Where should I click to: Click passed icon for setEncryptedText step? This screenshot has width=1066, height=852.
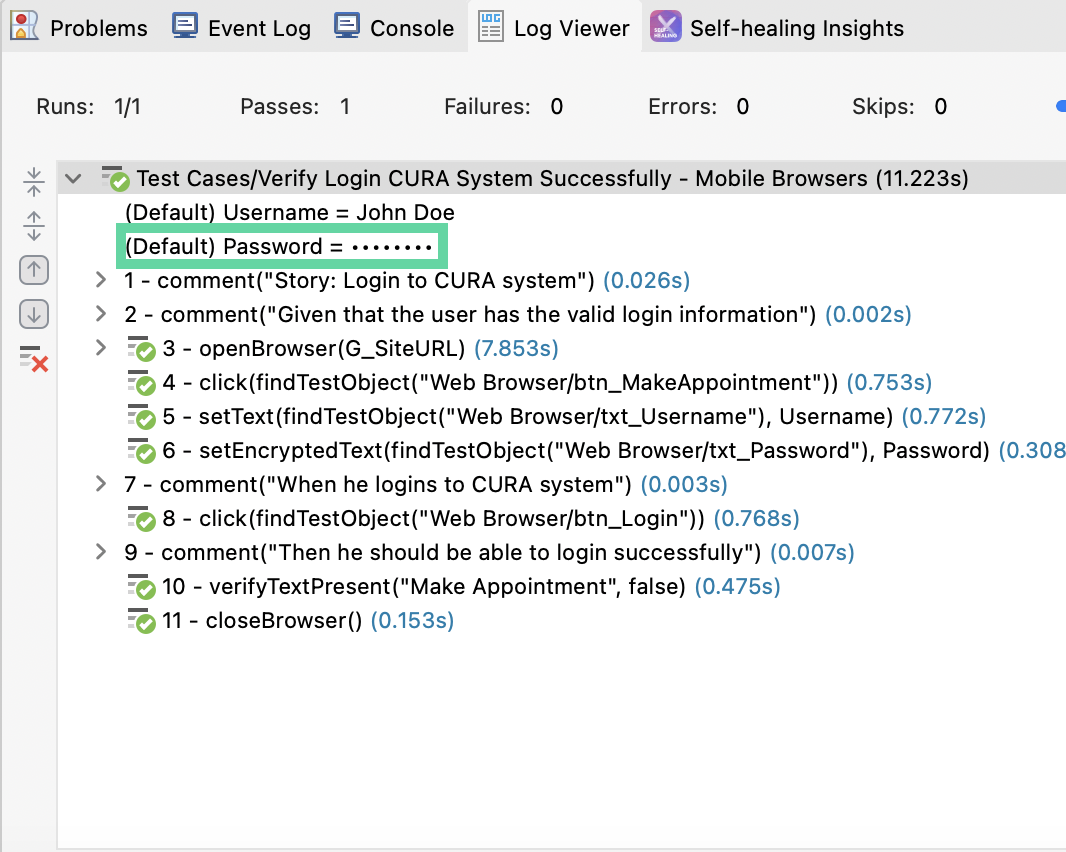(142, 451)
